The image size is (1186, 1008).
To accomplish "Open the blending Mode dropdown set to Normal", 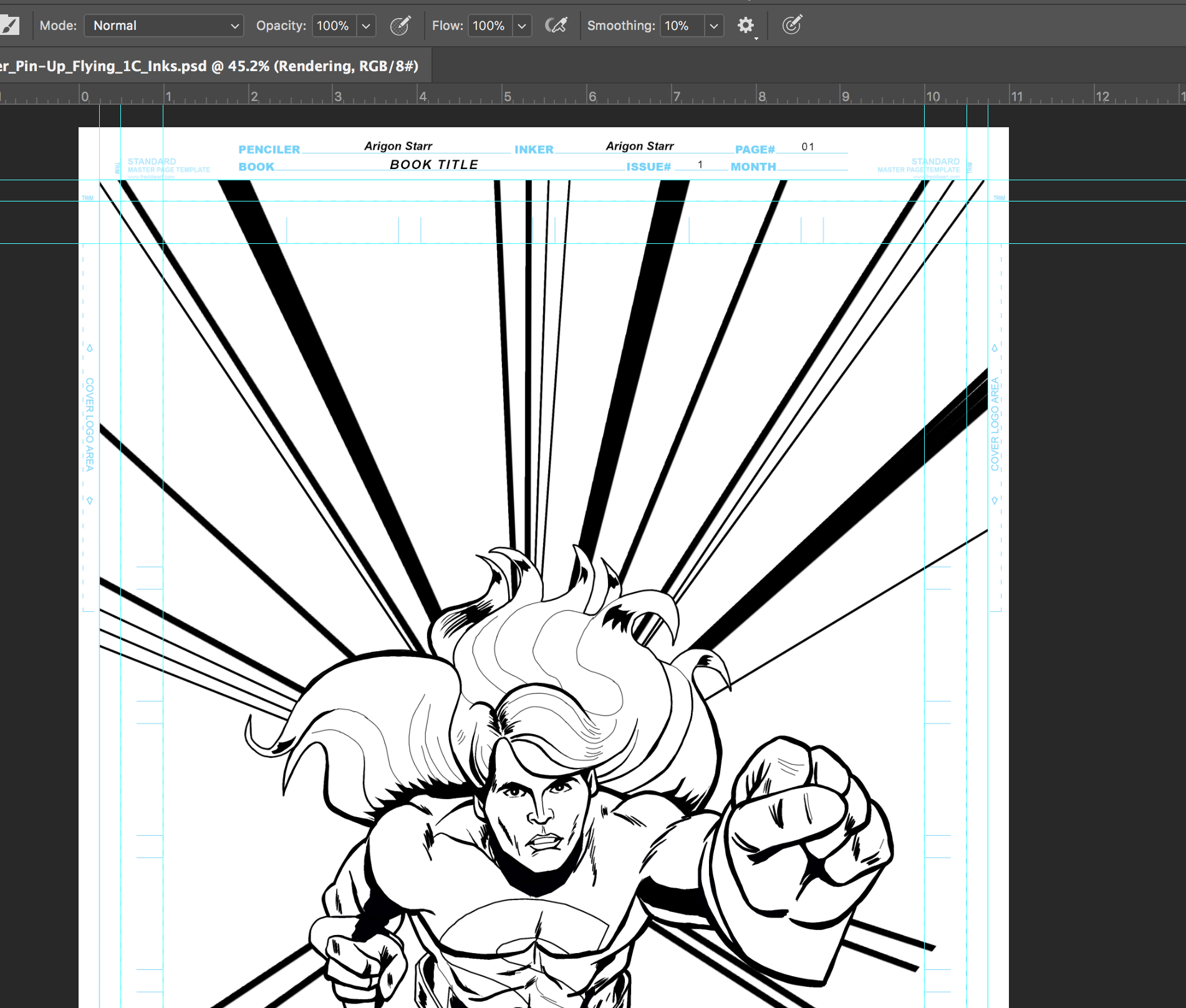I will tap(163, 26).
